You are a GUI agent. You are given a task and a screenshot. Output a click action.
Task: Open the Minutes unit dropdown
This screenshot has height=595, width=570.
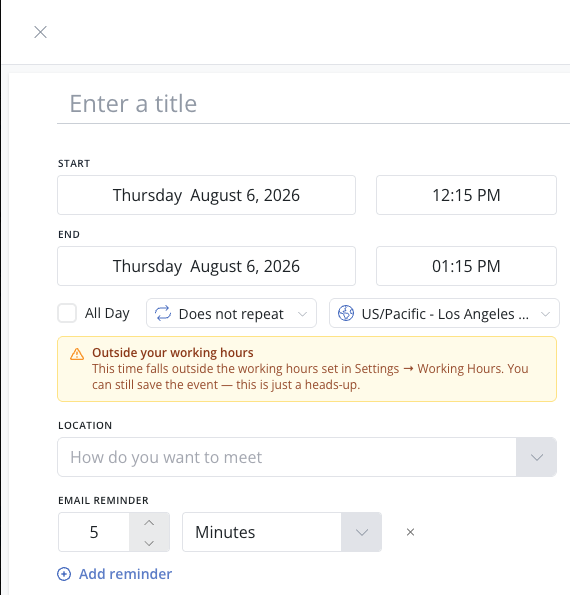click(282, 532)
